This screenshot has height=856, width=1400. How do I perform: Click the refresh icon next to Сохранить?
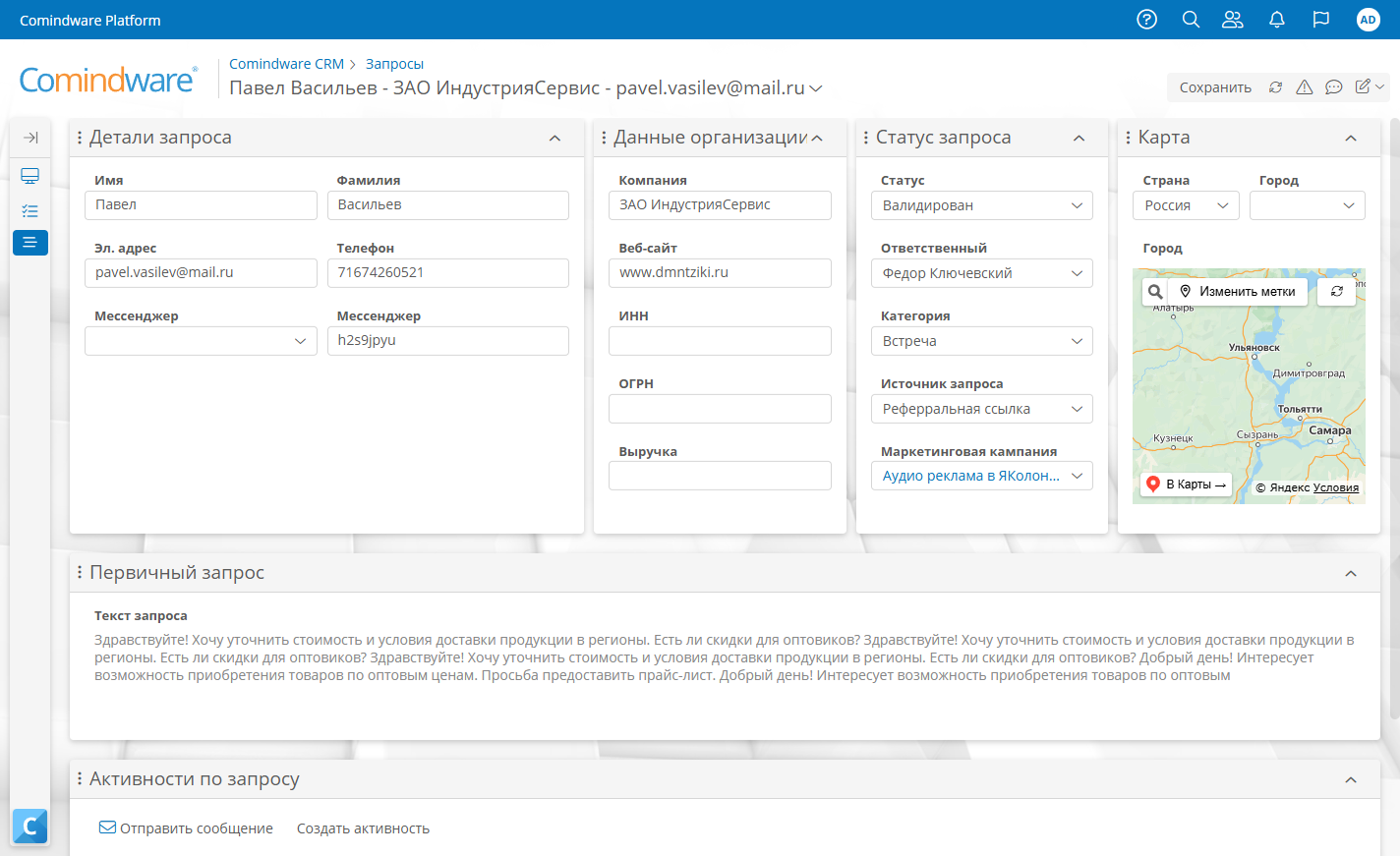click(1275, 87)
